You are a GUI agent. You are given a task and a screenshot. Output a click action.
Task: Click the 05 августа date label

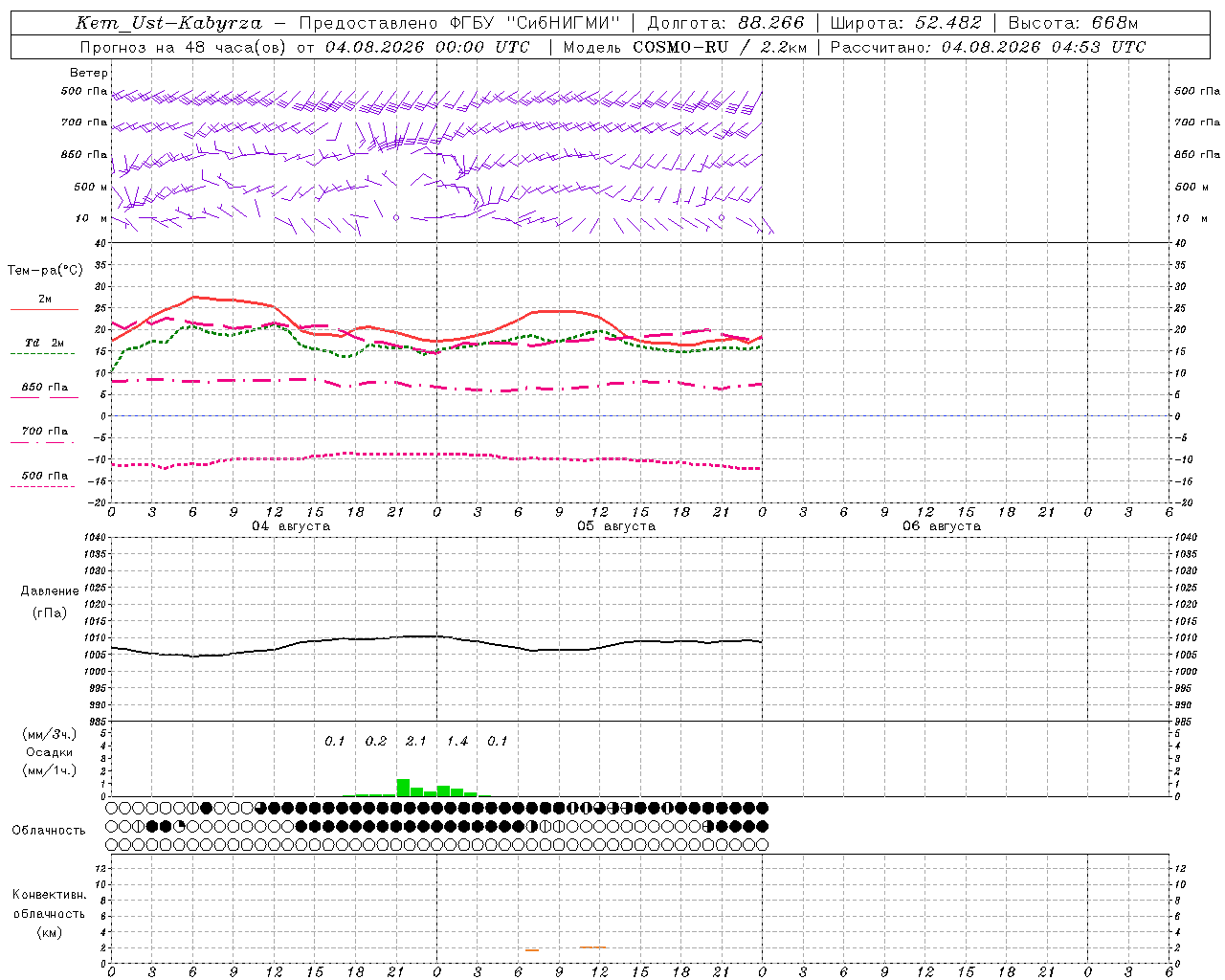pos(616,526)
